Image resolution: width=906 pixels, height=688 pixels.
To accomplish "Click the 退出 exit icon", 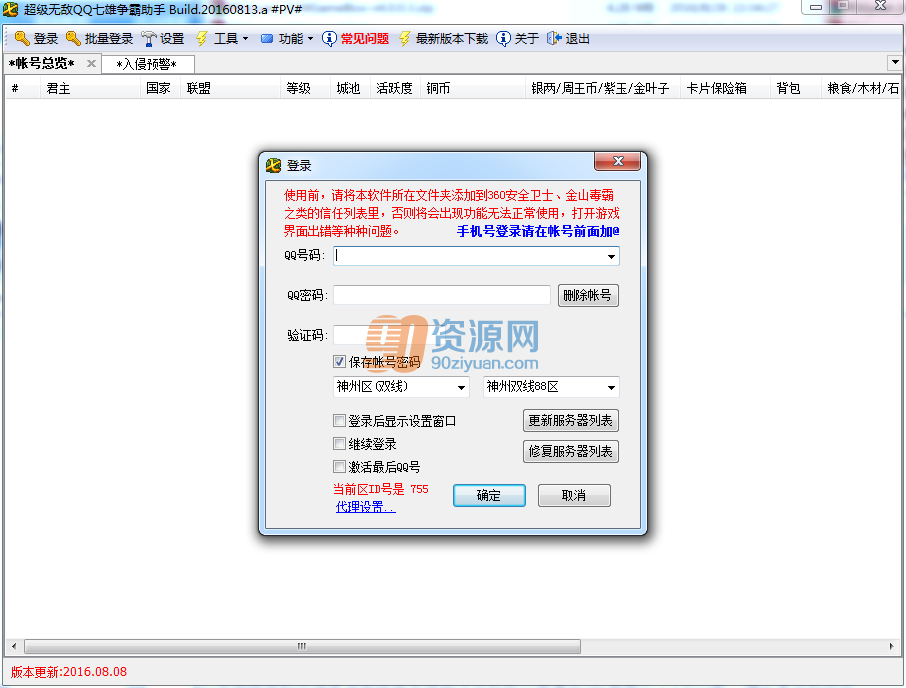I will click(x=554, y=39).
